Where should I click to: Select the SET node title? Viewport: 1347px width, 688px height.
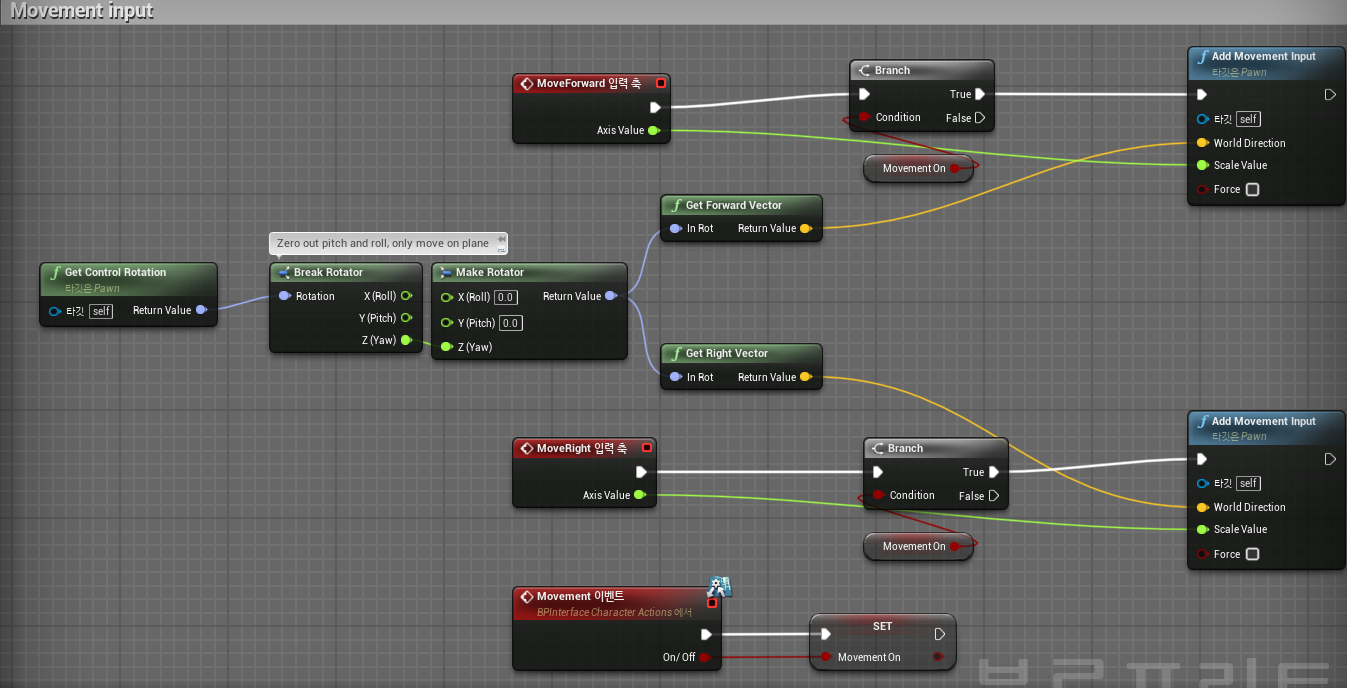[882, 626]
